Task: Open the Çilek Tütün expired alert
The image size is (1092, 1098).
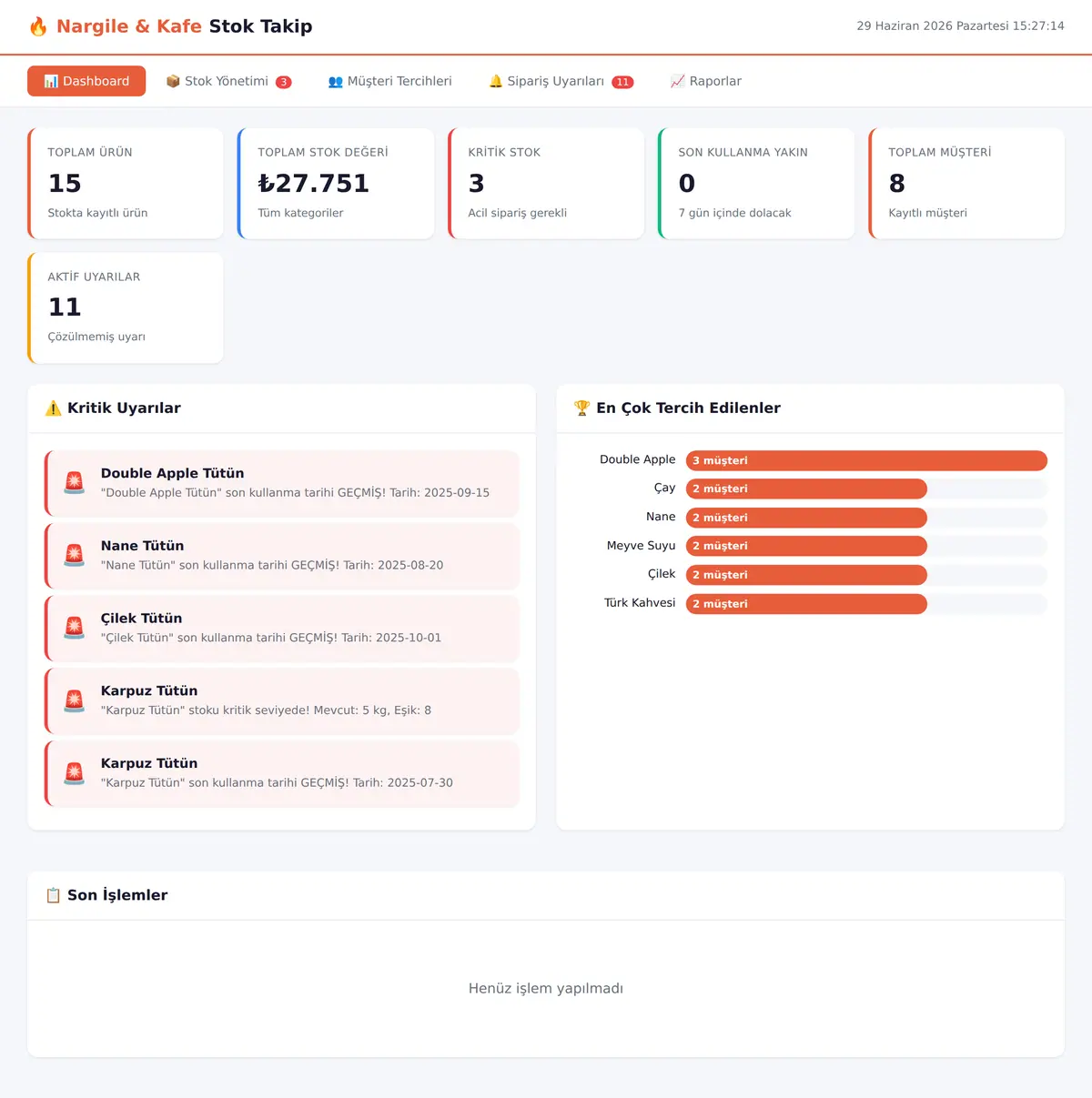Action: click(282, 629)
